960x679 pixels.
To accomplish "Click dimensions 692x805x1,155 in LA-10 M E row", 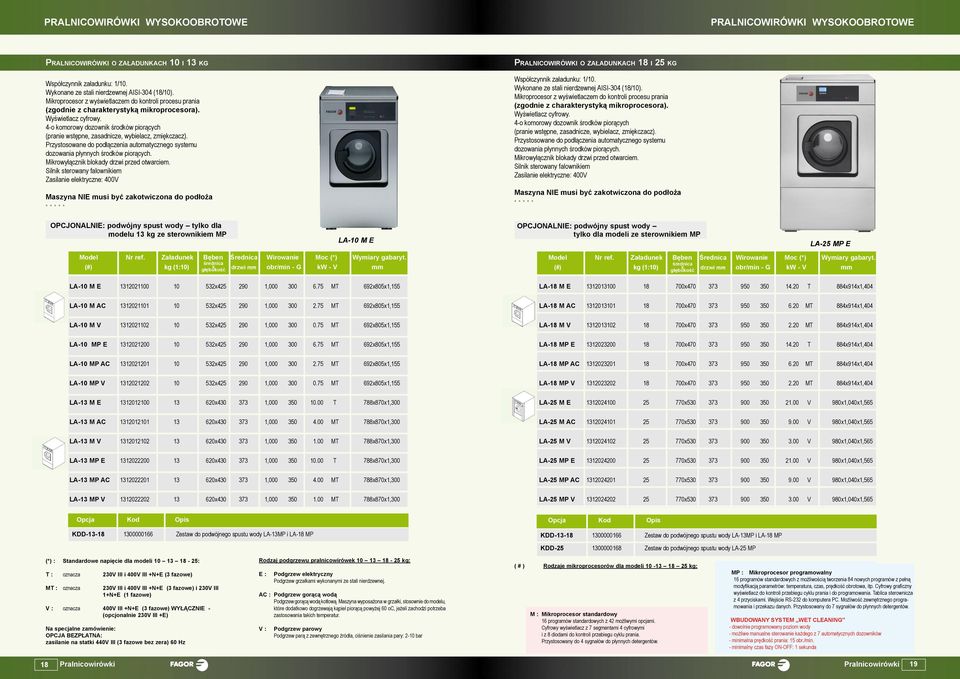I will point(381,287).
